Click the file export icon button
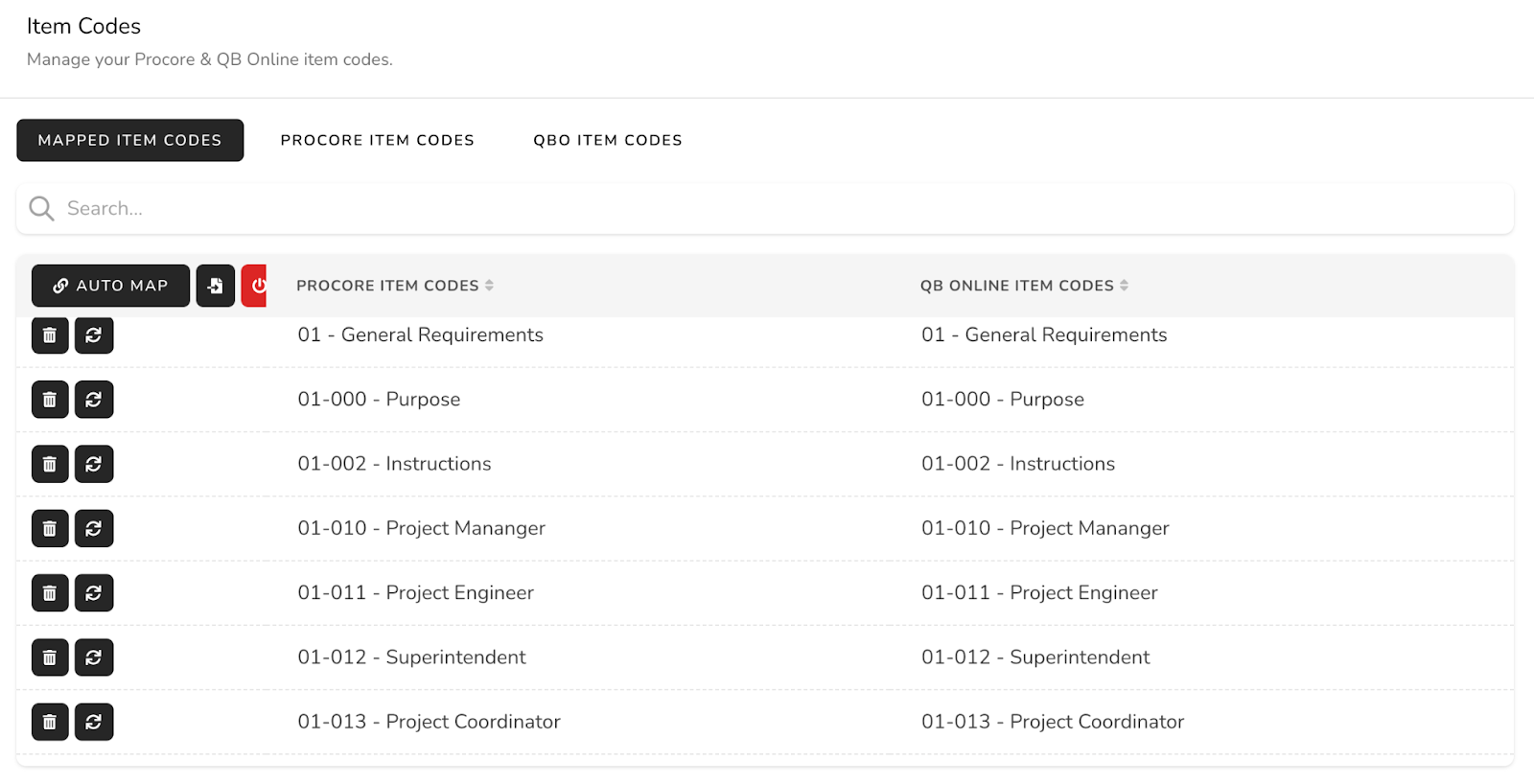Screen dimensions: 1534x784 (x=216, y=286)
